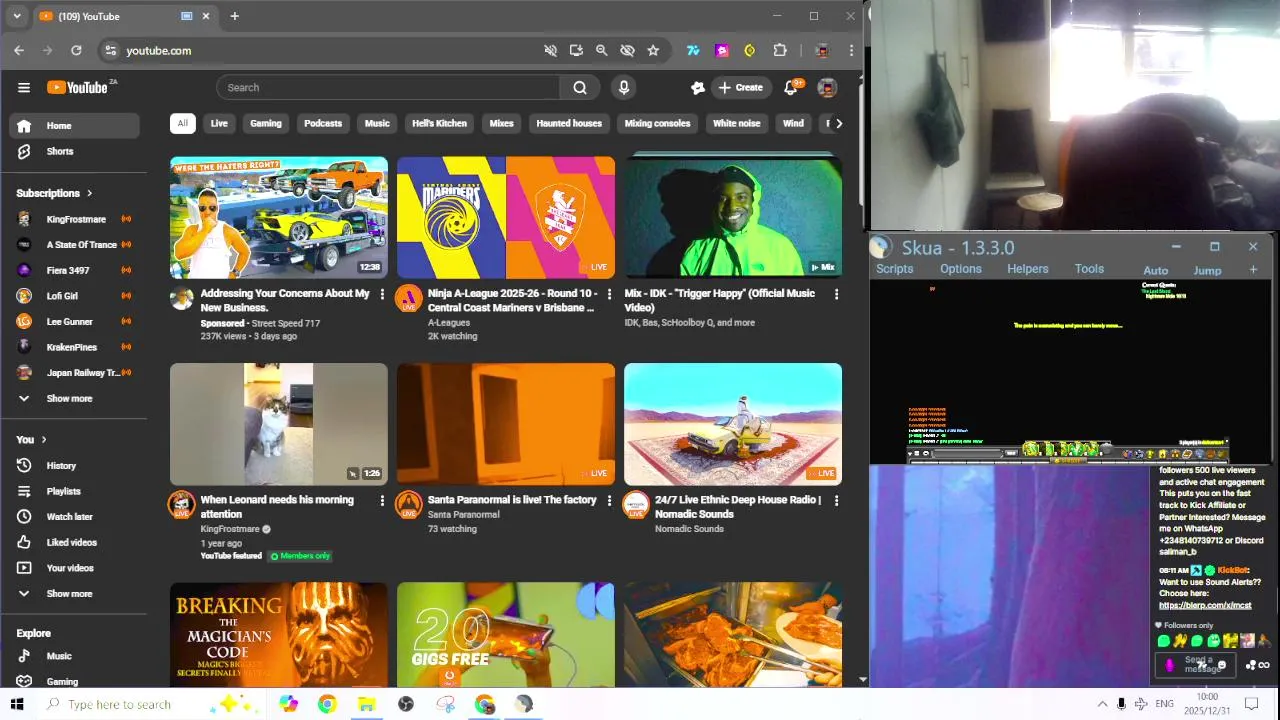Open KingFrostmare subscription channel
Screen dimensions: 1280x720
[75, 219]
